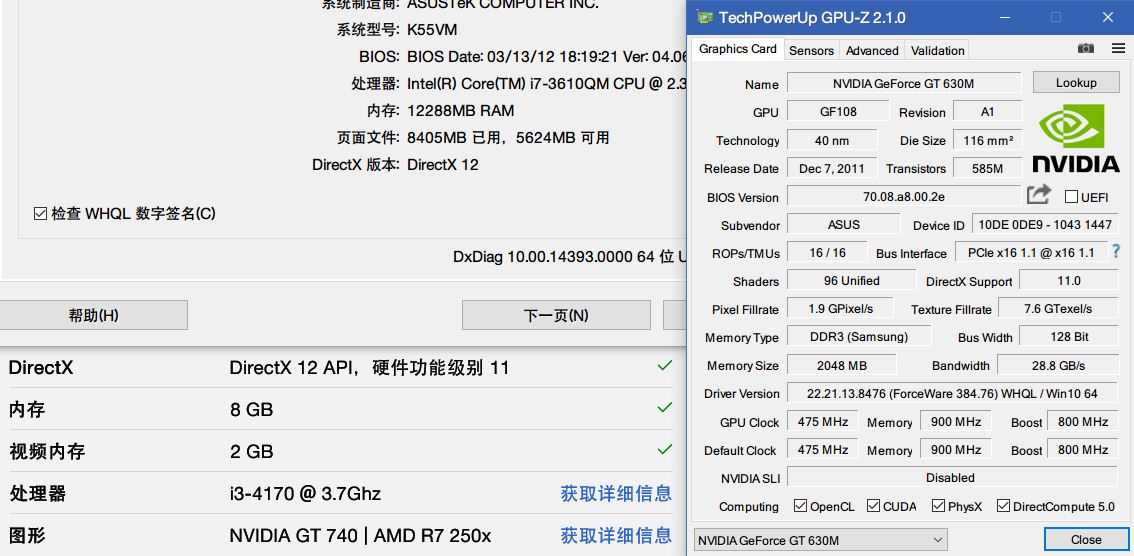Image resolution: width=1134 pixels, height=556 pixels.
Task: Switch to the Sensors tab
Action: point(811,50)
